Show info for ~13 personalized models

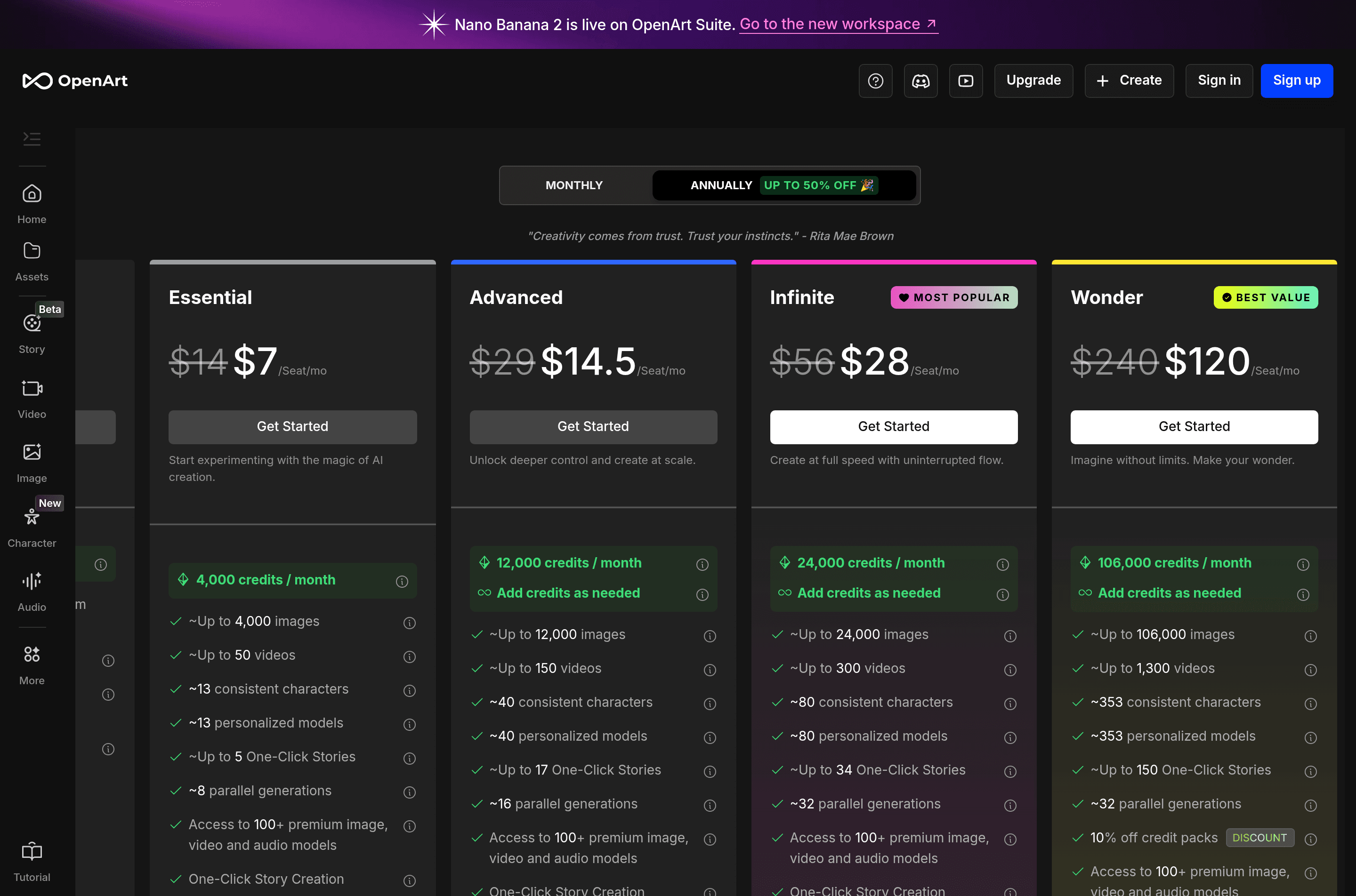click(x=409, y=725)
